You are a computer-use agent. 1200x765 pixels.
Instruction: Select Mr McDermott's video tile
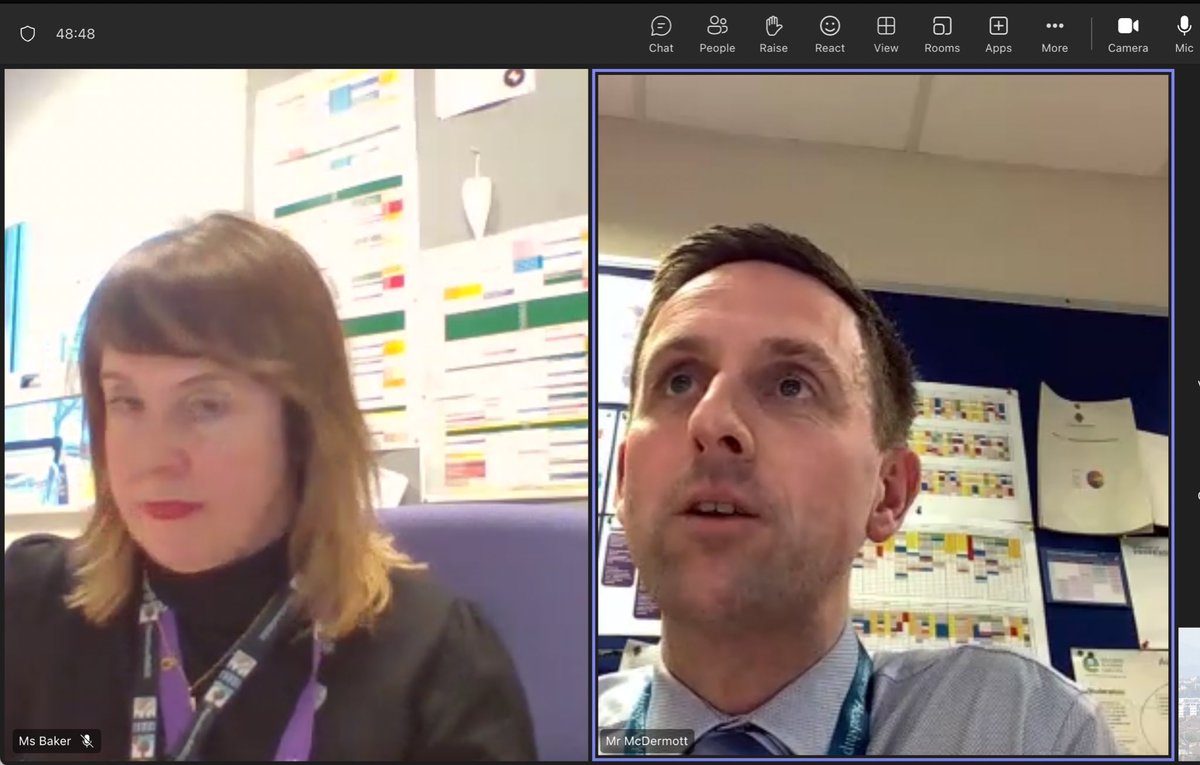click(x=883, y=415)
